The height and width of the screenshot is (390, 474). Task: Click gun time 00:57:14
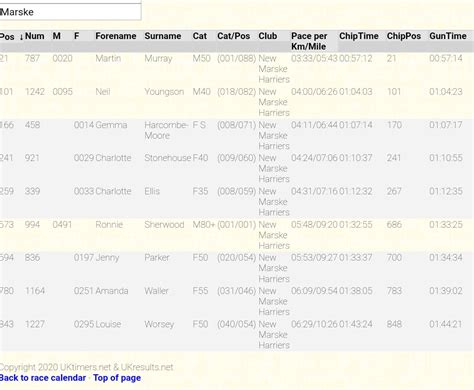point(446,58)
